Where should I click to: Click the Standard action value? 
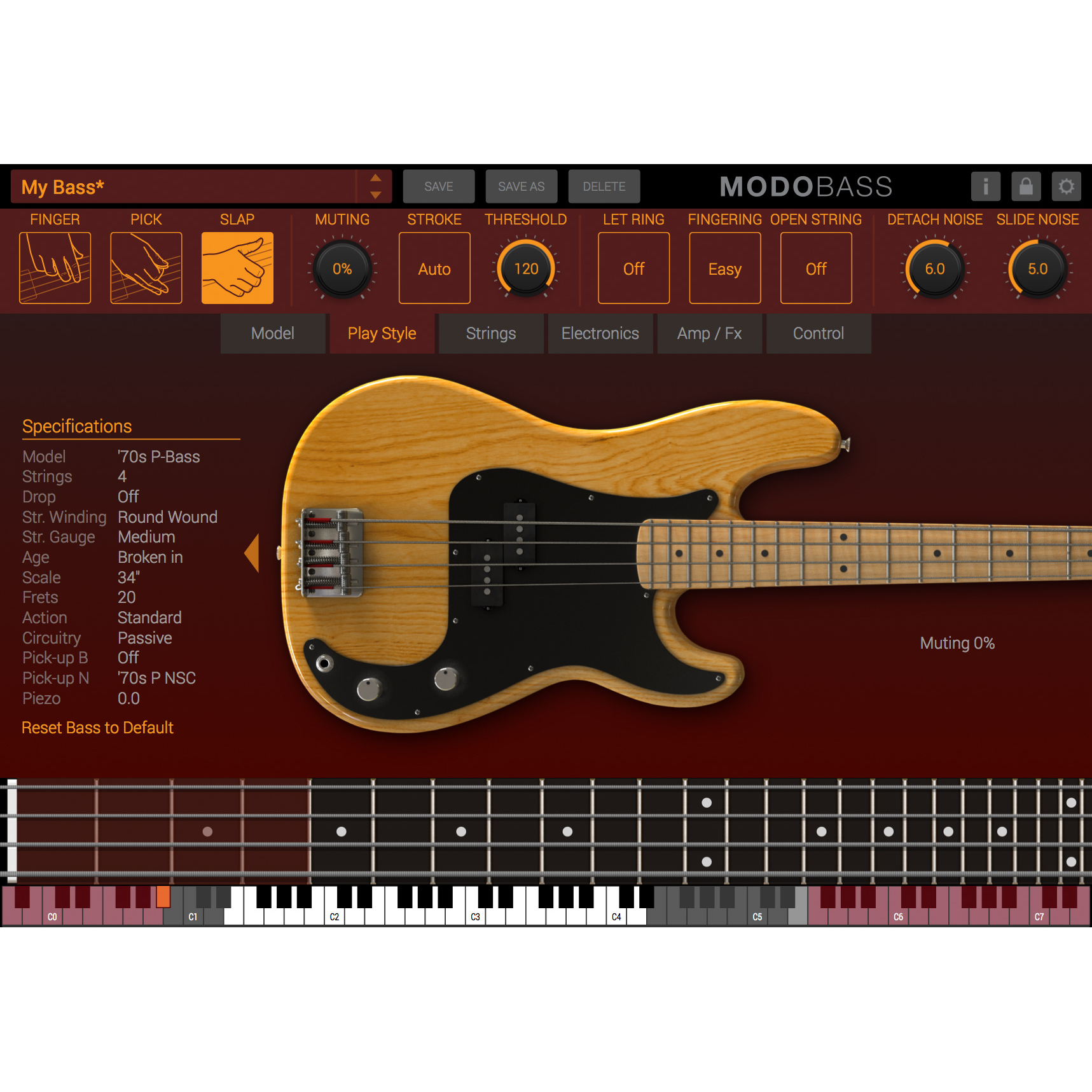pos(149,618)
